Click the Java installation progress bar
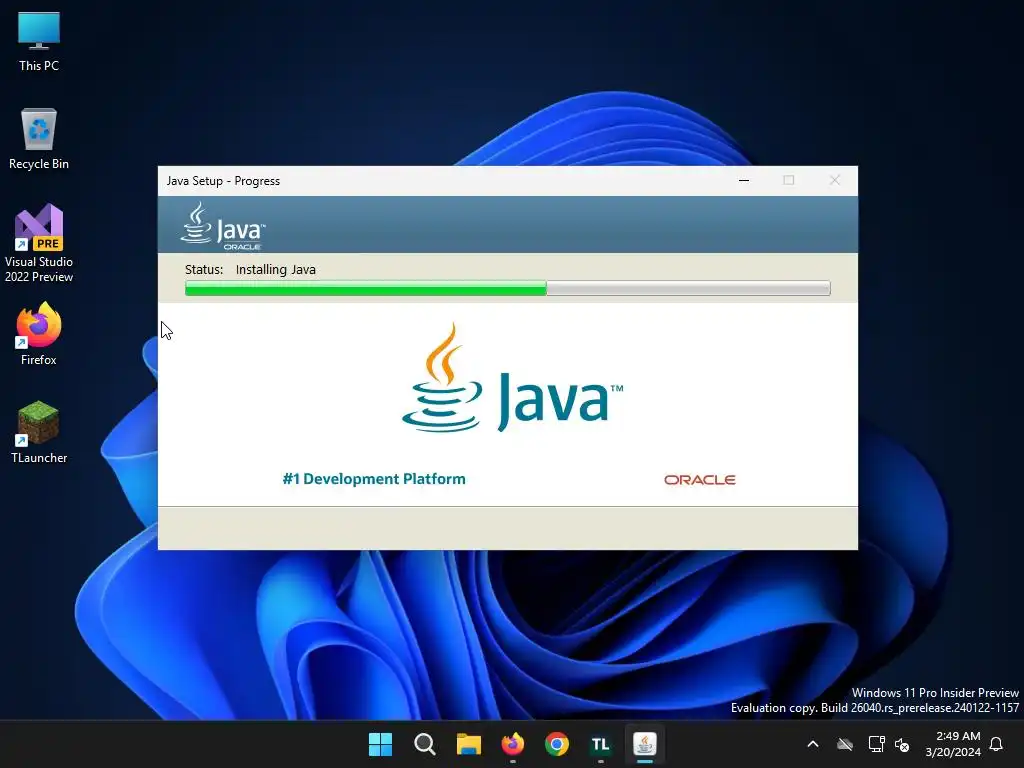 507,288
